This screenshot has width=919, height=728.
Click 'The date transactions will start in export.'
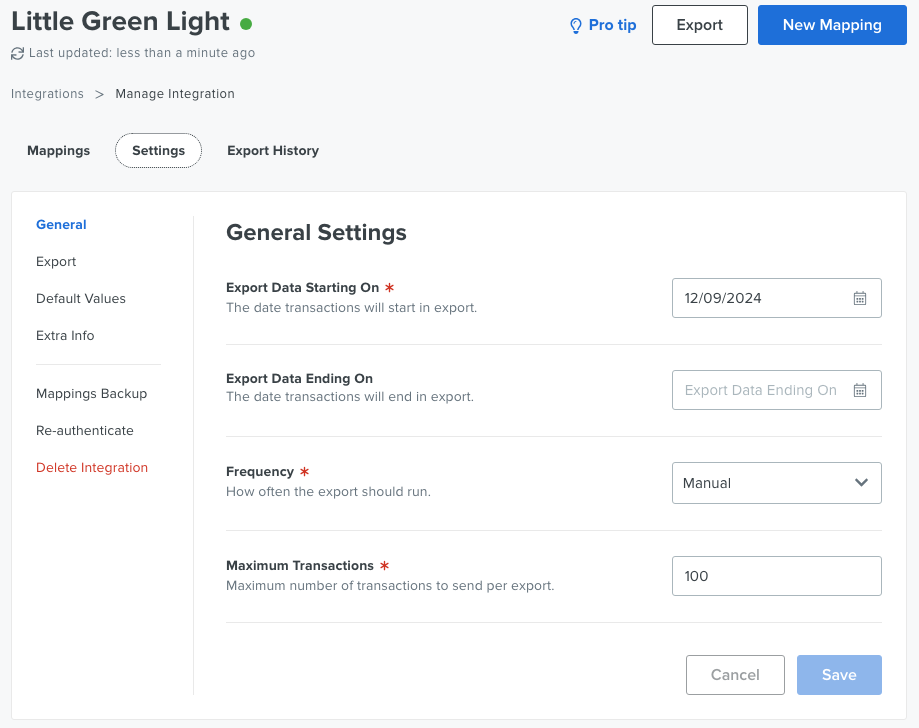352,308
